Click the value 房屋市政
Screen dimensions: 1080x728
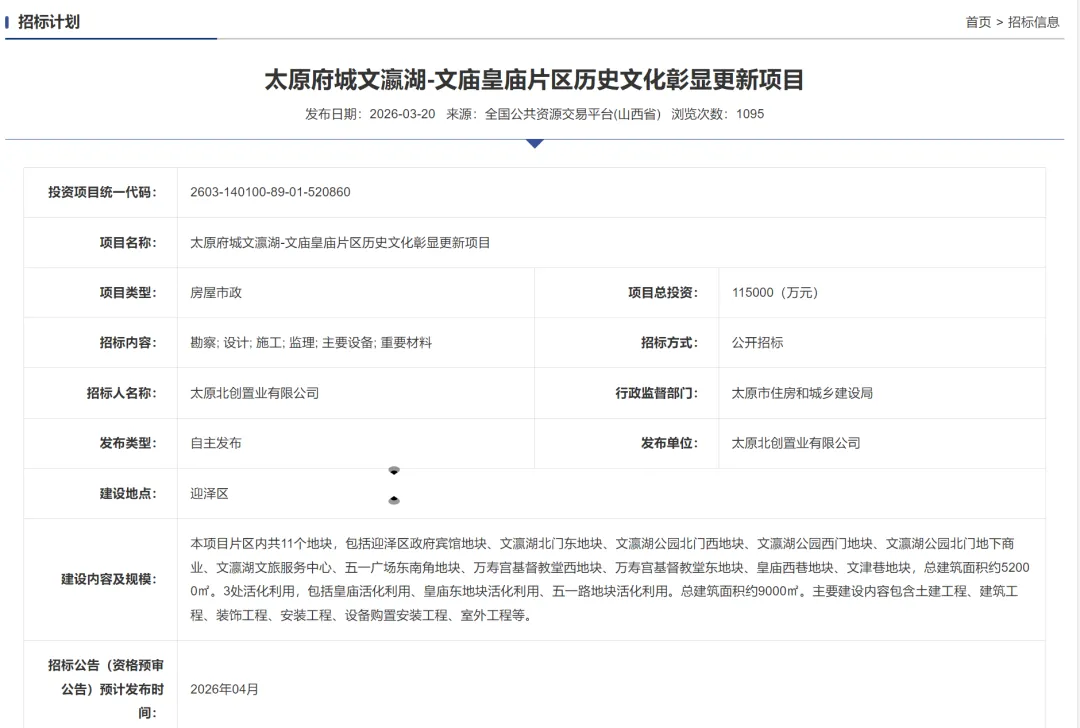point(216,293)
